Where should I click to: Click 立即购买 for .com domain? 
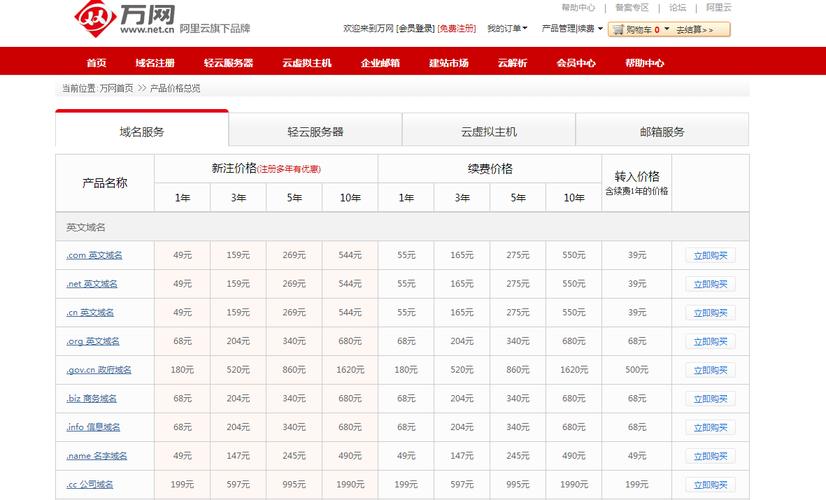pos(710,256)
